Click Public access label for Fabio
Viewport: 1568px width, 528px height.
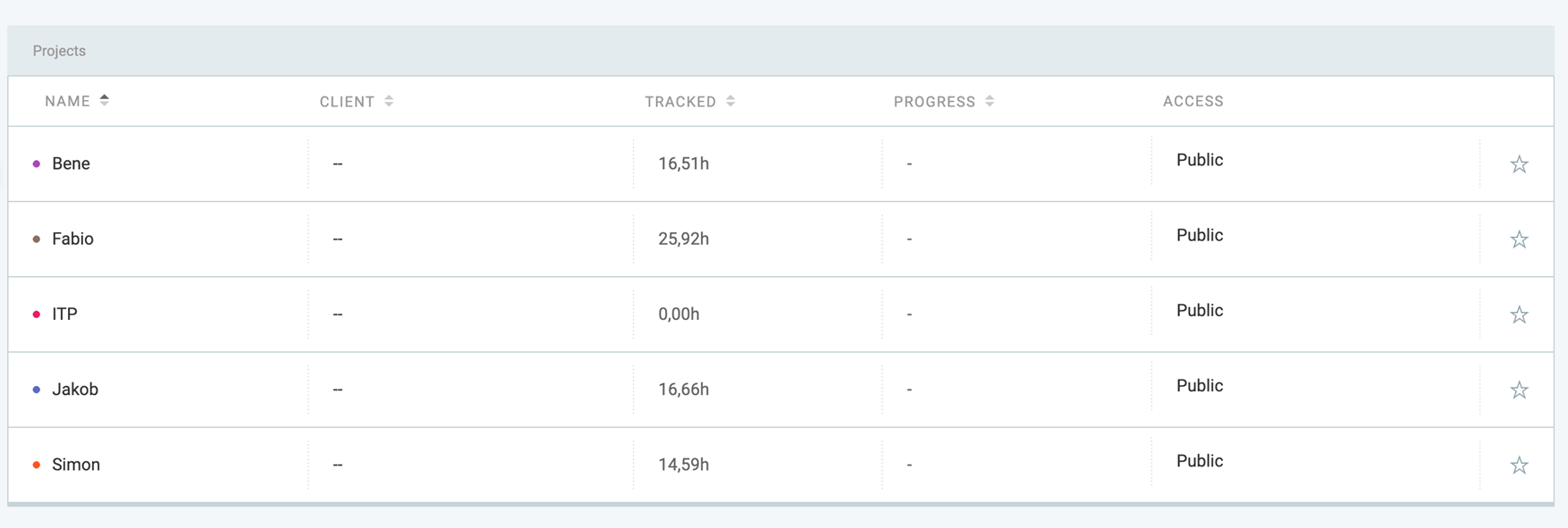[x=1199, y=235]
